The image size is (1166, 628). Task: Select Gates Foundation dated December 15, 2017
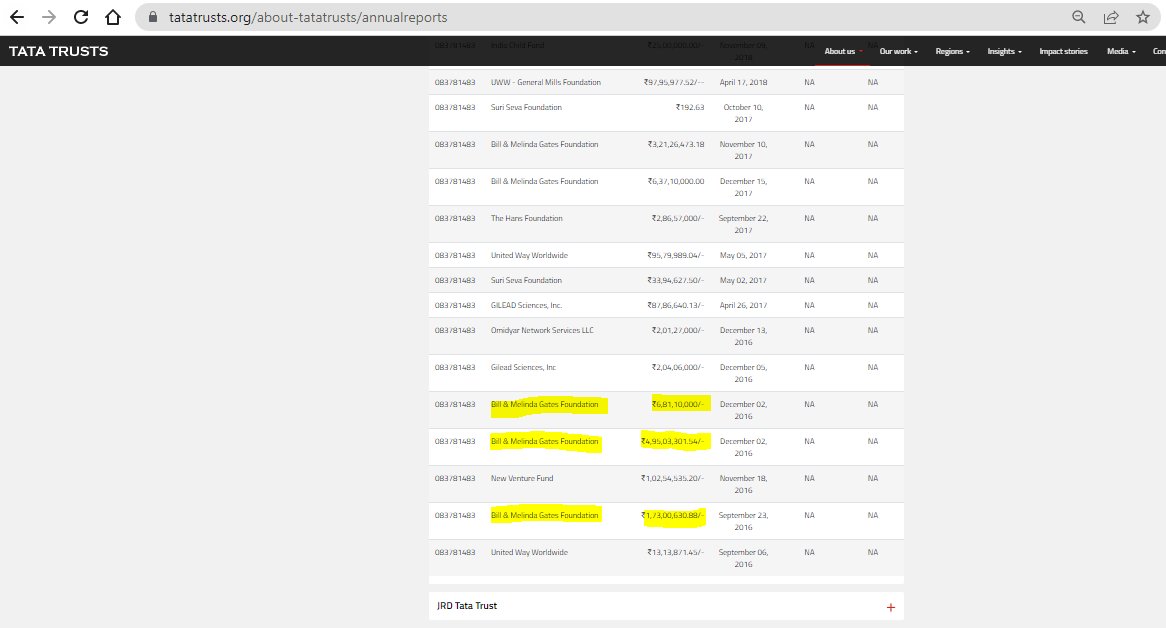[x=544, y=181]
